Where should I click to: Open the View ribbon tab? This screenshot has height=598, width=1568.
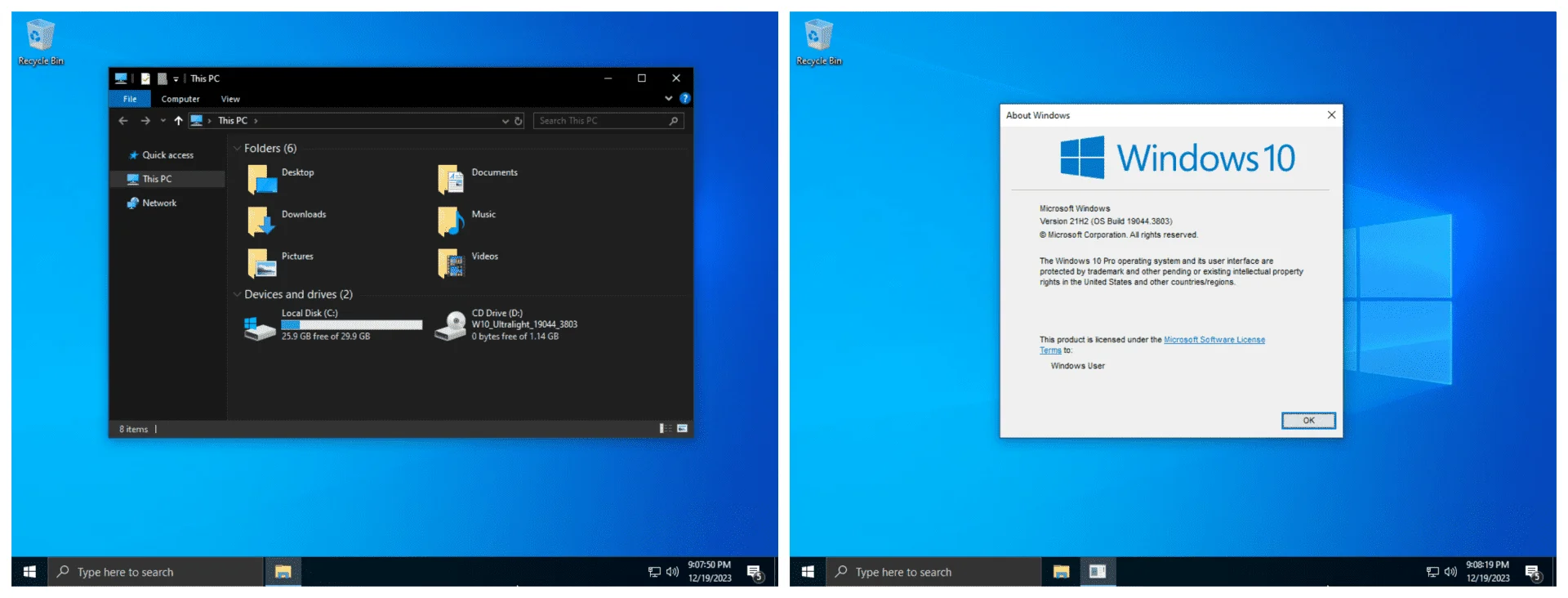(x=230, y=99)
